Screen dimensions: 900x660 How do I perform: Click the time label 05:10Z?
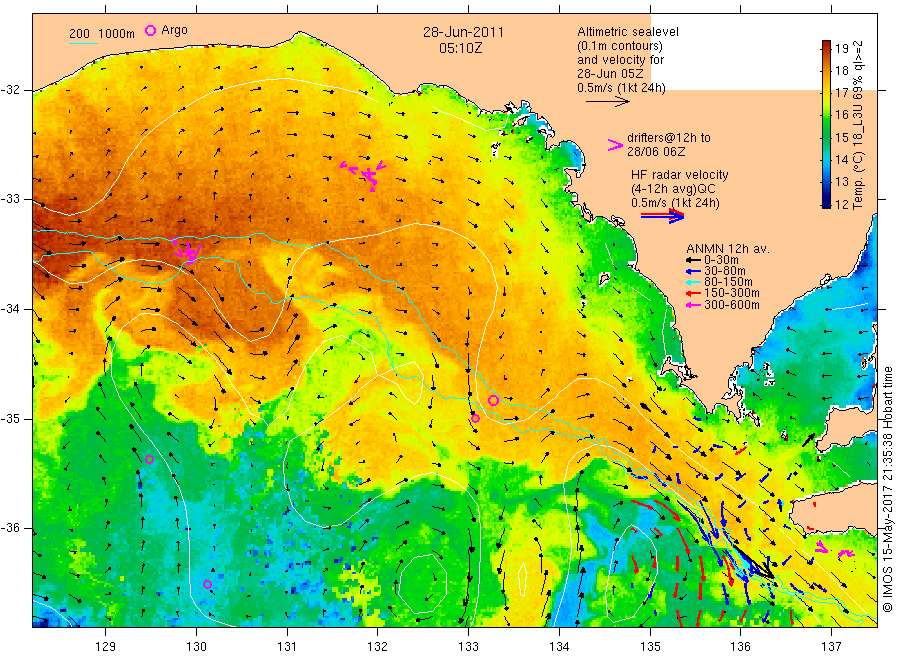(x=460, y=48)
